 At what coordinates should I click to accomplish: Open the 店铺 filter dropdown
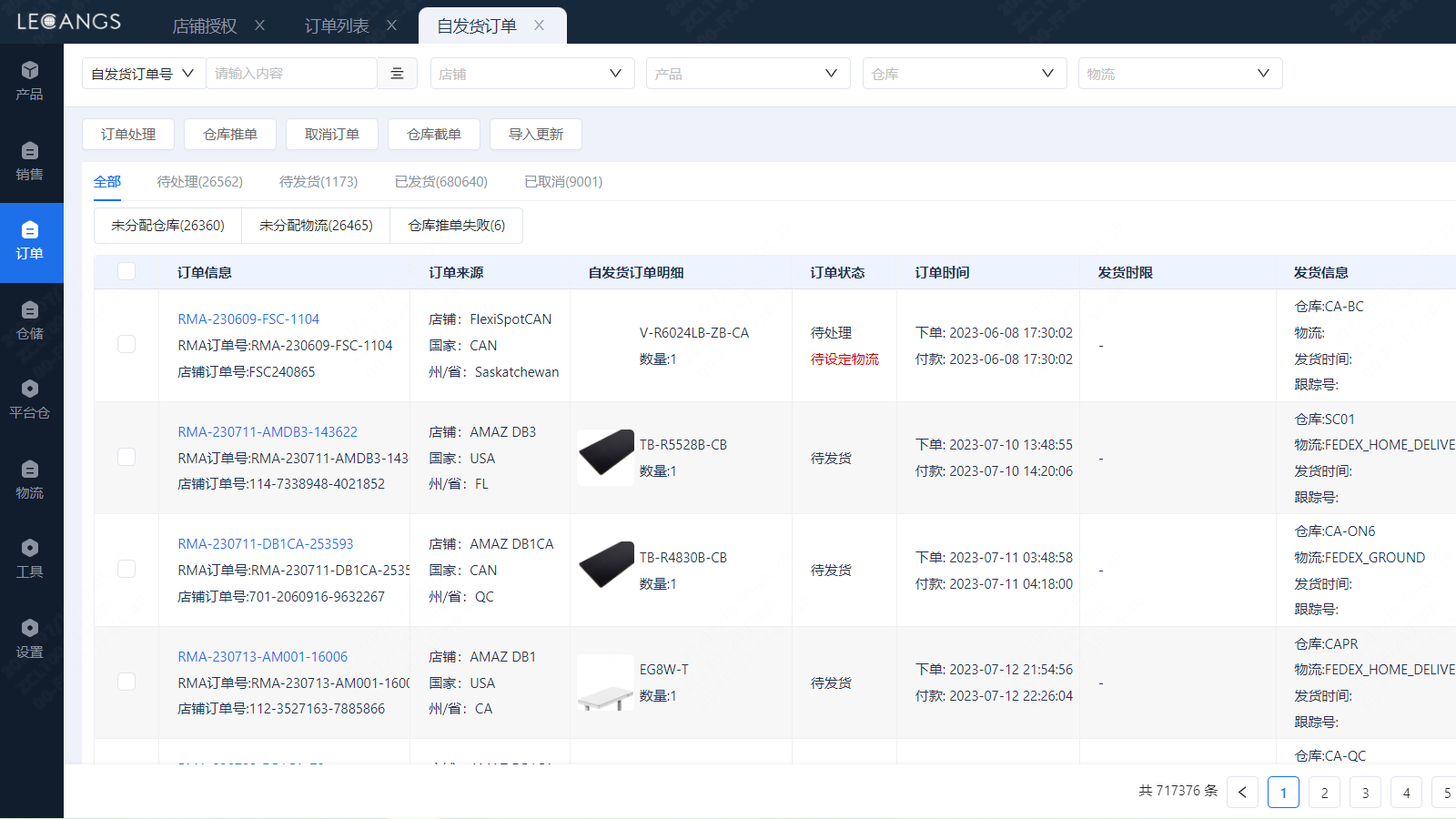[532, 74]
